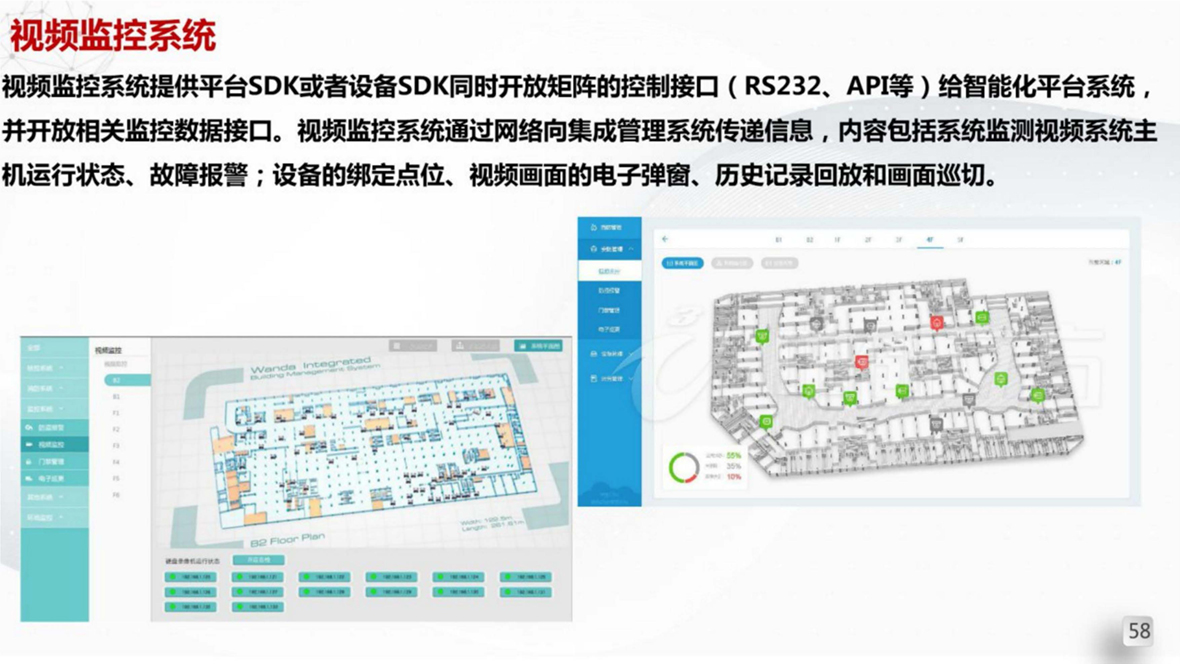Click the button beside 硬盘录像机运行状态 label
The height and width of the screenshot is (664, 1180).
point(258,560)
